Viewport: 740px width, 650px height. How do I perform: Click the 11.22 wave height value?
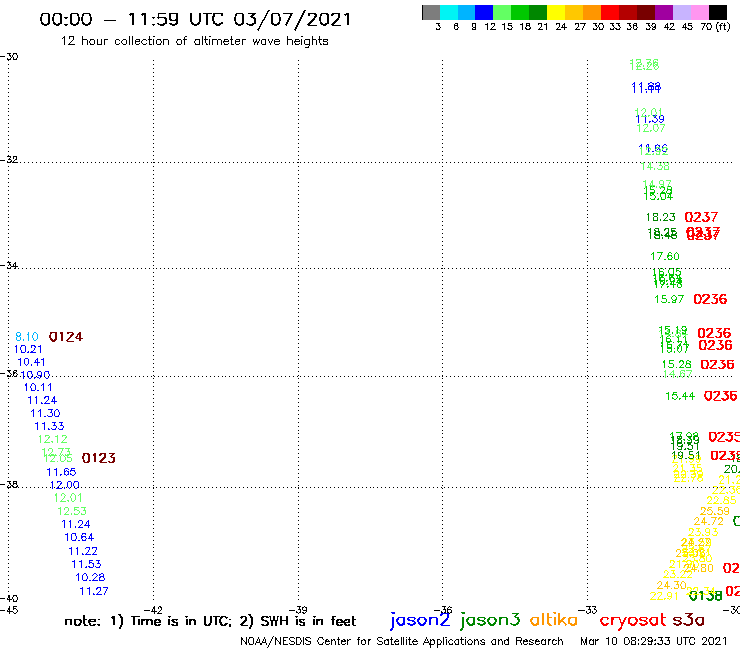(x=83, y=551)
